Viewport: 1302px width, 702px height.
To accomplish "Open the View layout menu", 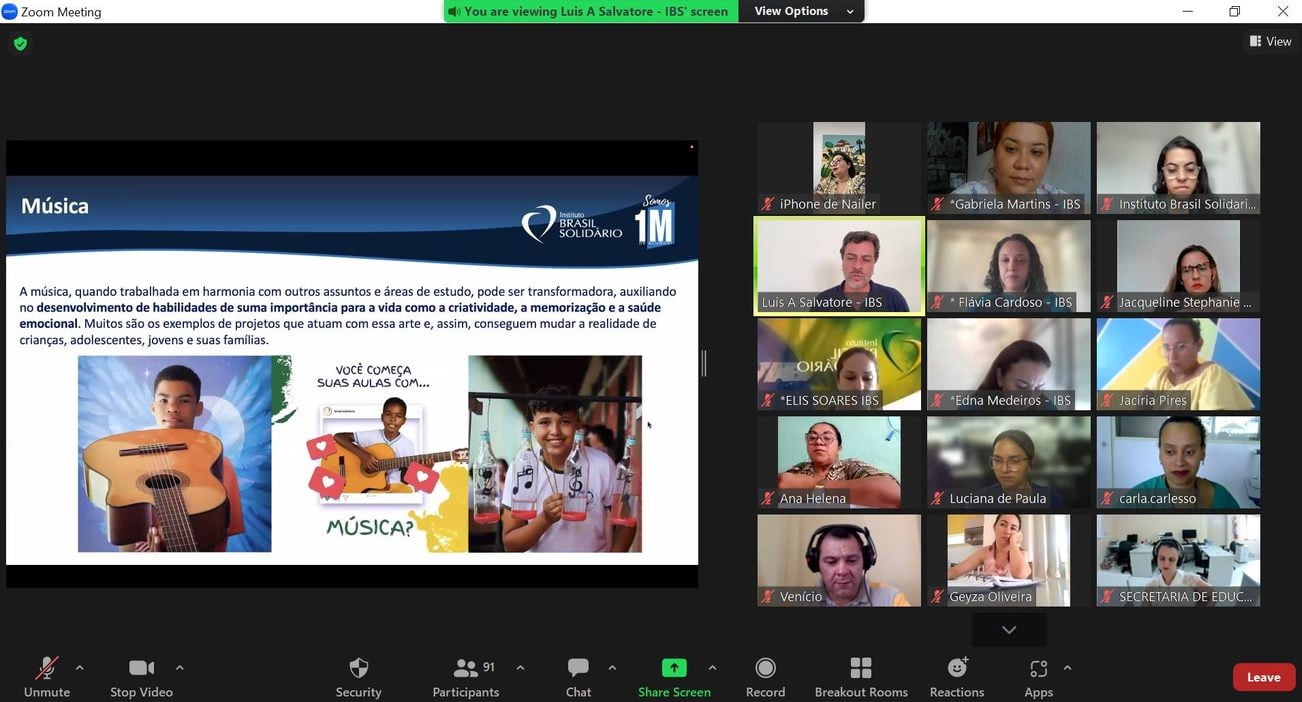I will [x=1270, y=41].
